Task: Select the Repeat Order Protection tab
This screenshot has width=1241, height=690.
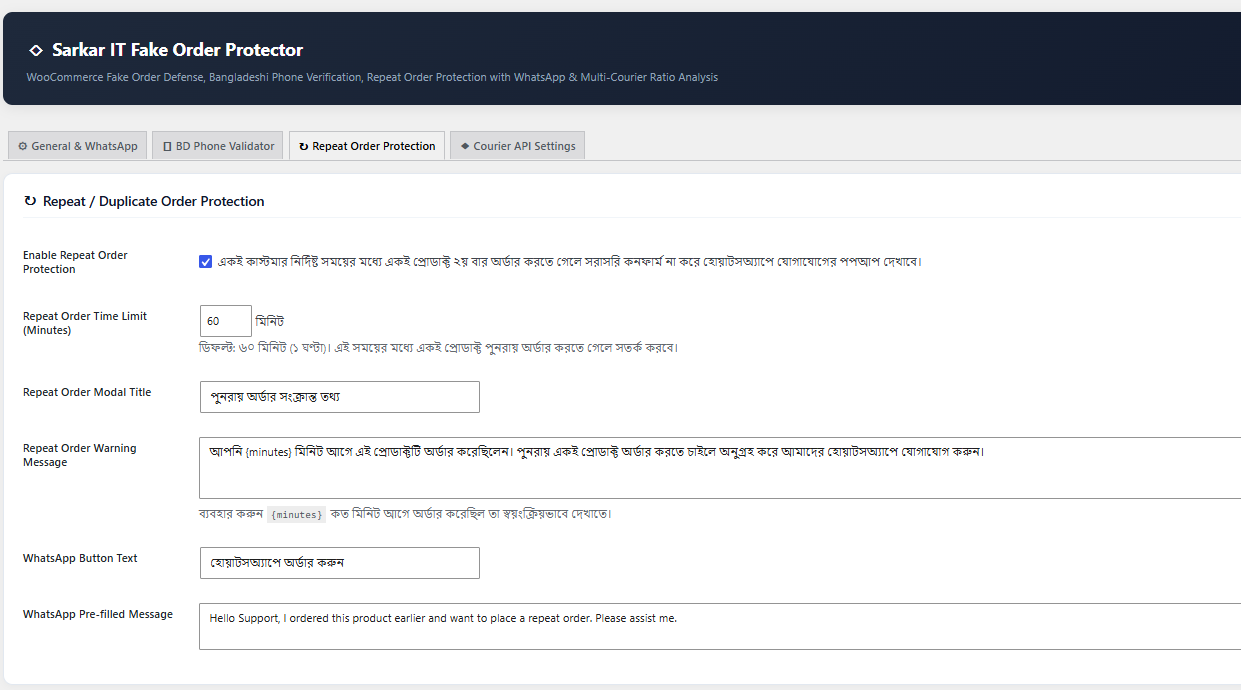Action: tap(367, 146)
